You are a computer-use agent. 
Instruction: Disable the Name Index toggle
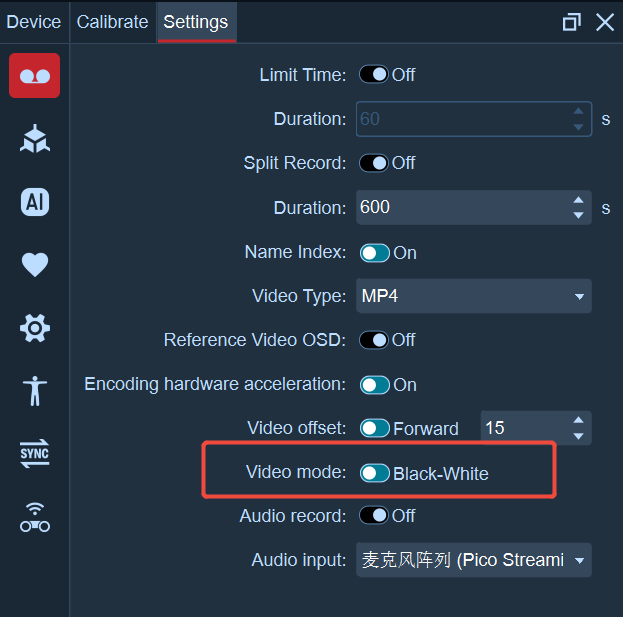tap(375, 253)
